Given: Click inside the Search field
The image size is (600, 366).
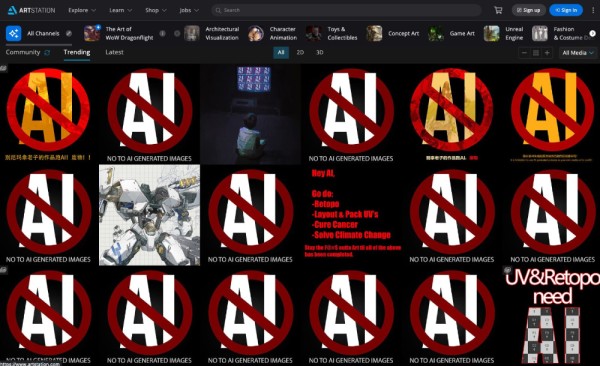Looking at the screenshot, I should [x=346, y=10].
